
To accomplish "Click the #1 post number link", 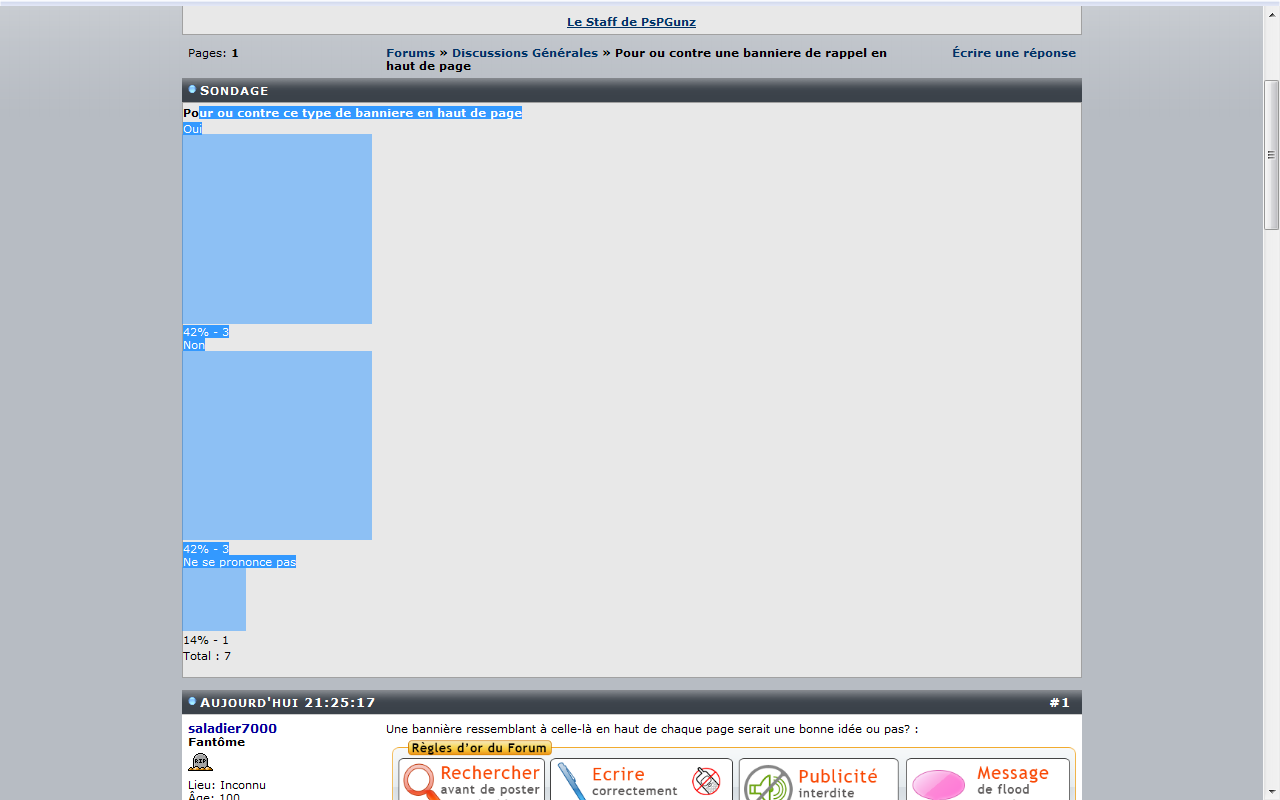I will 1059,703.
